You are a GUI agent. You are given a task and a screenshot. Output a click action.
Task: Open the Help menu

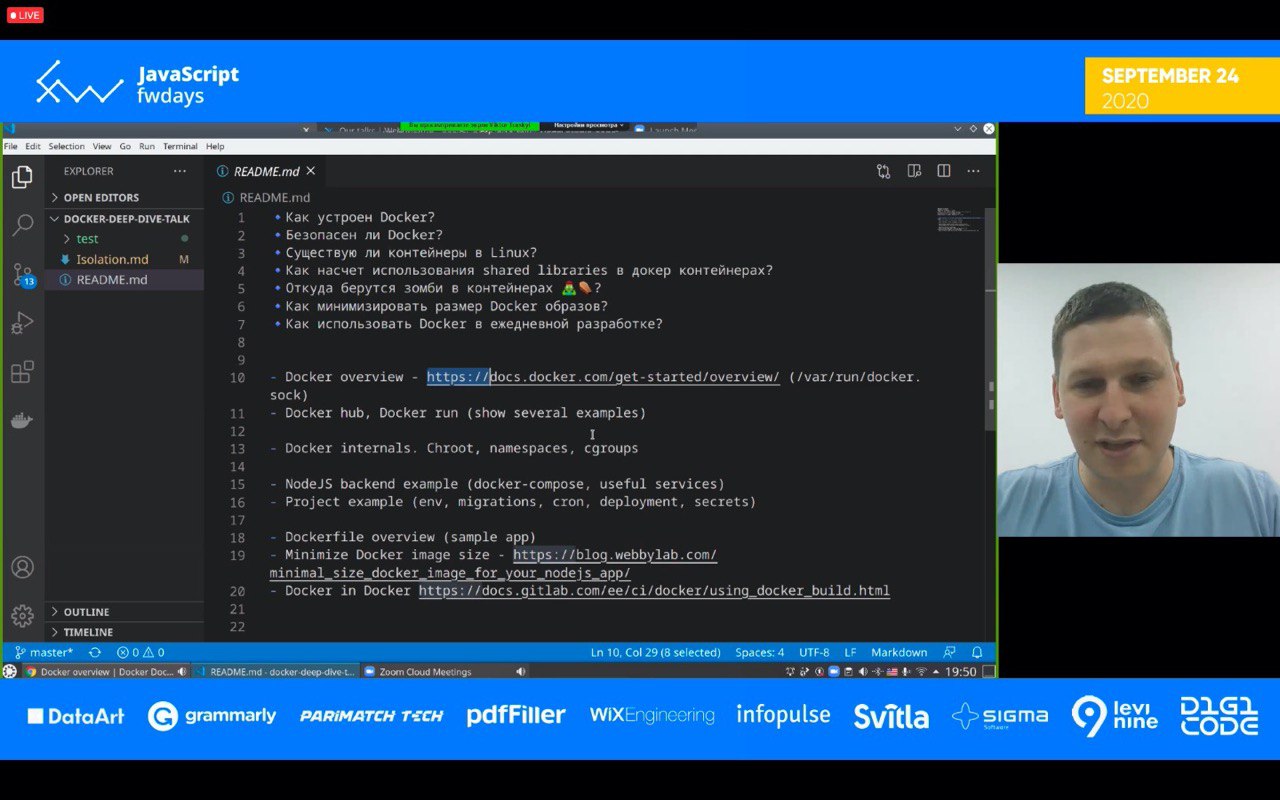(215, 146)
